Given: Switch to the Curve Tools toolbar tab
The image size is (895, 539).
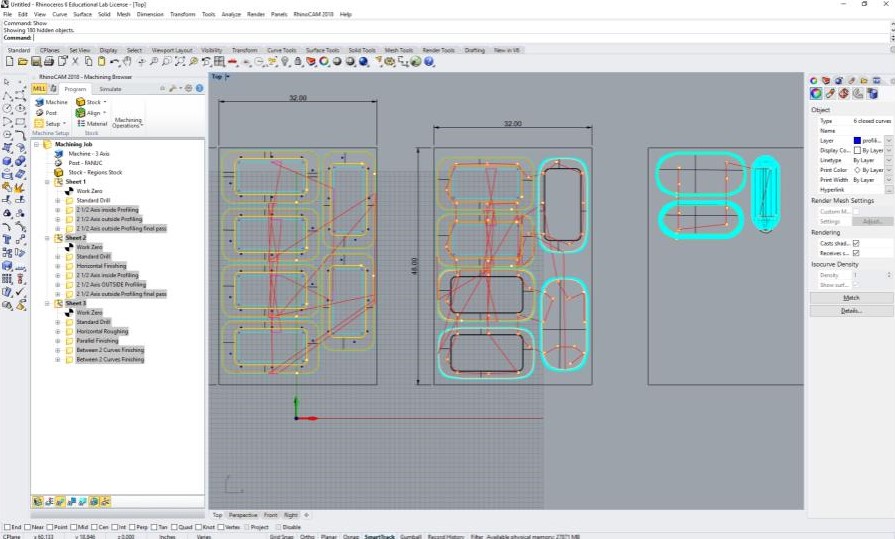Looking at the screenshot, I should coord(281,50).
